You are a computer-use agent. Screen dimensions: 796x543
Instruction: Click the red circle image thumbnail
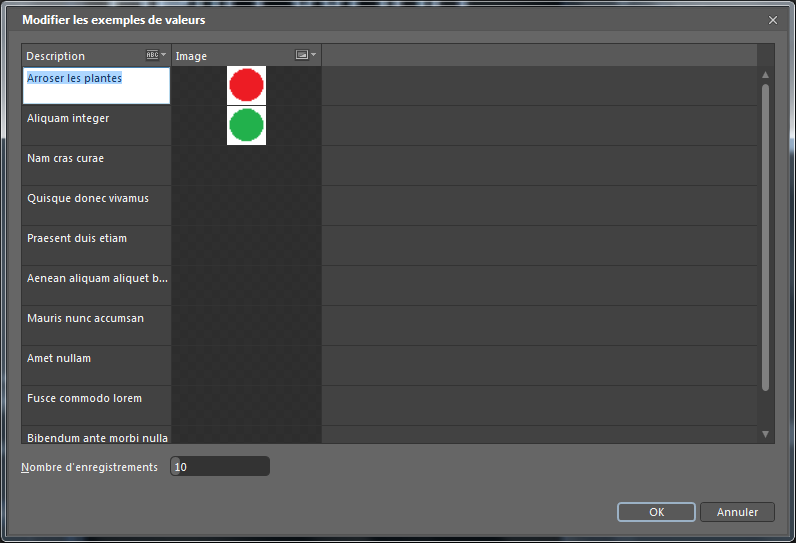(x=246, y=85)
